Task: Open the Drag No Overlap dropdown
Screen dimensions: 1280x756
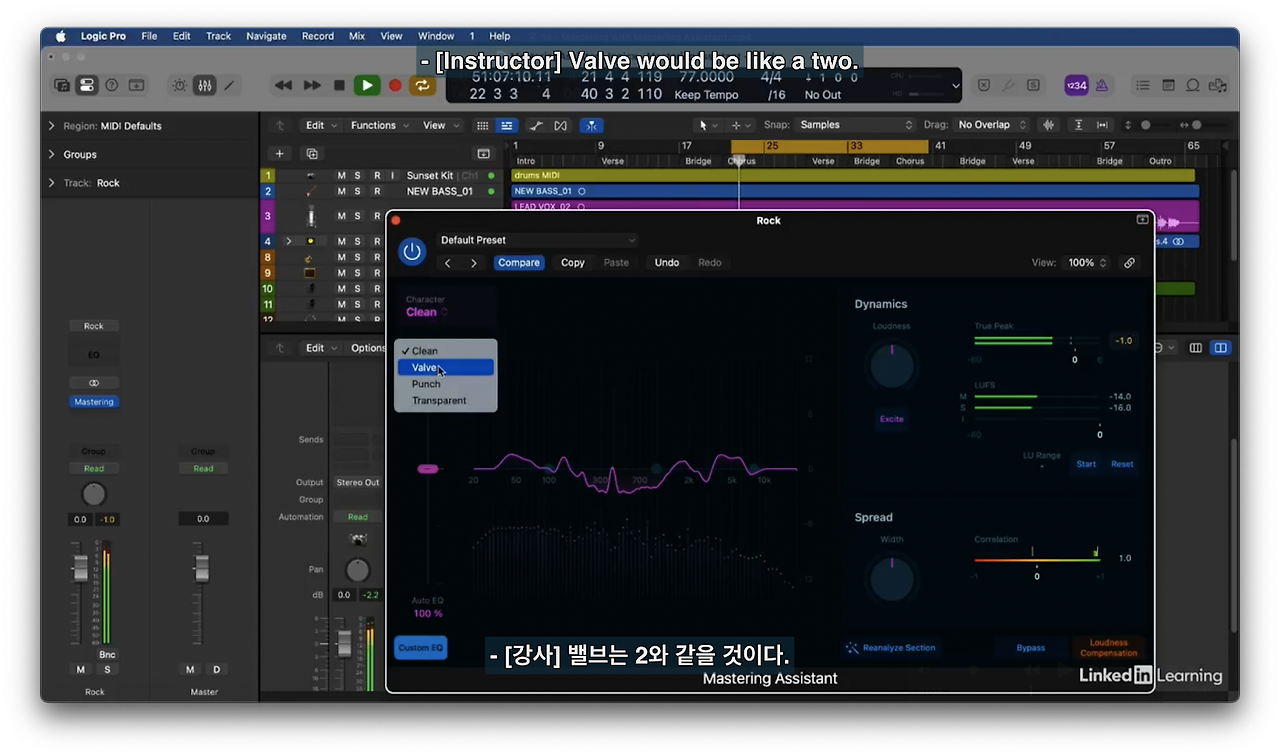Action: tap(990, 125)
